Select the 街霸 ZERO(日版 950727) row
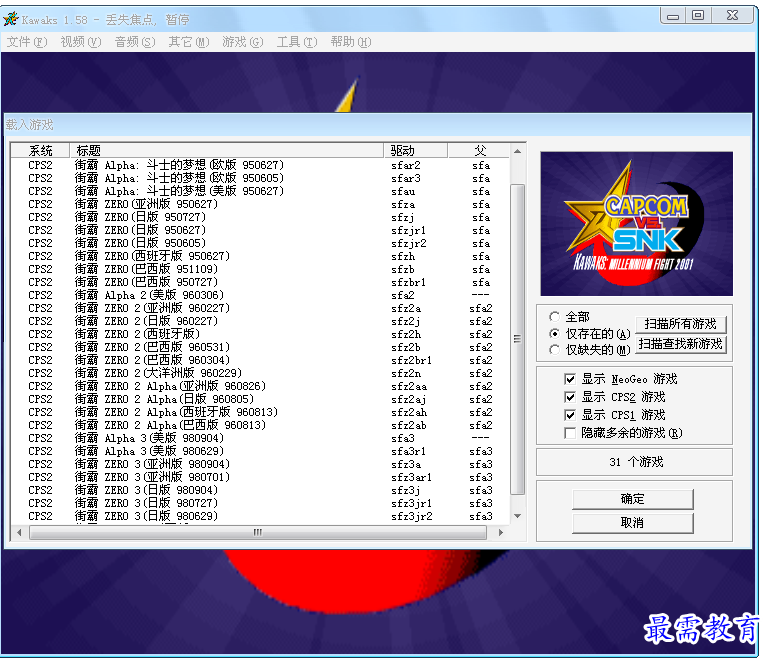Screen dimensions: 768x660 coord(260,217)
